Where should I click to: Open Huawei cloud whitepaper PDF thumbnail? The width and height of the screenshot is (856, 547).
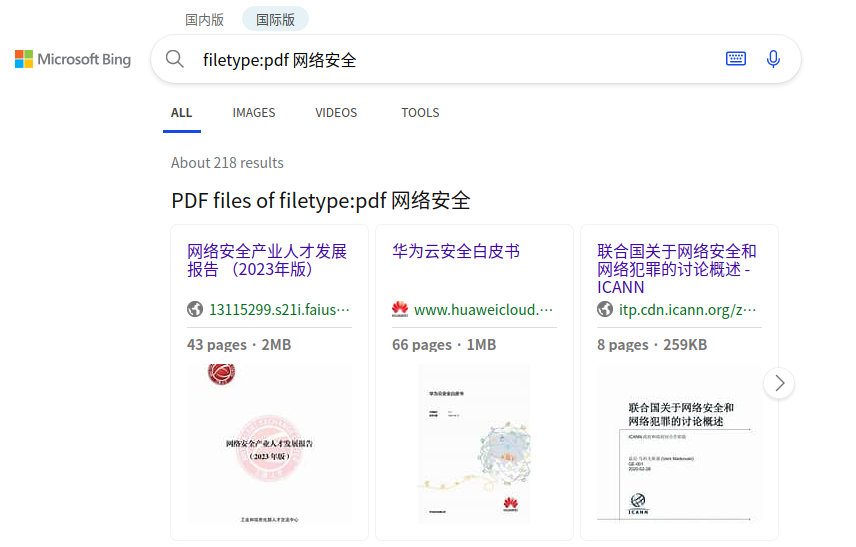(x=474, y=444)
